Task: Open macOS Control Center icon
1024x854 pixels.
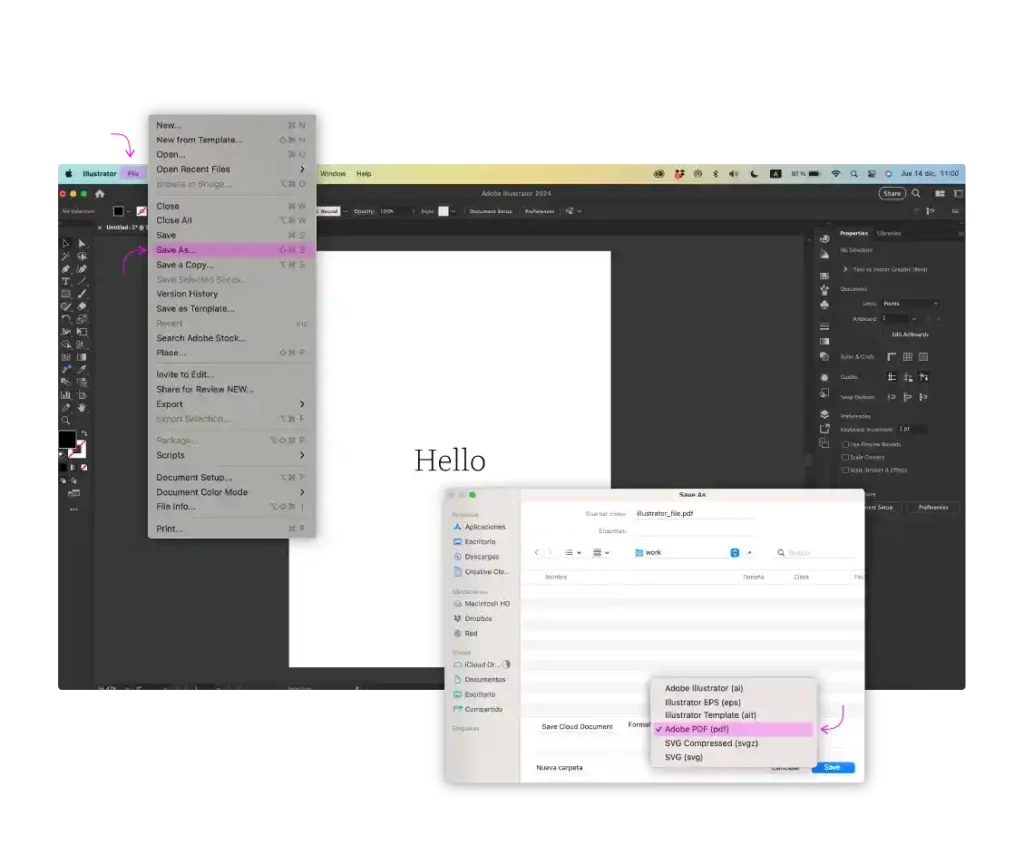Action: pyautogui.click(x=871, y=174)
